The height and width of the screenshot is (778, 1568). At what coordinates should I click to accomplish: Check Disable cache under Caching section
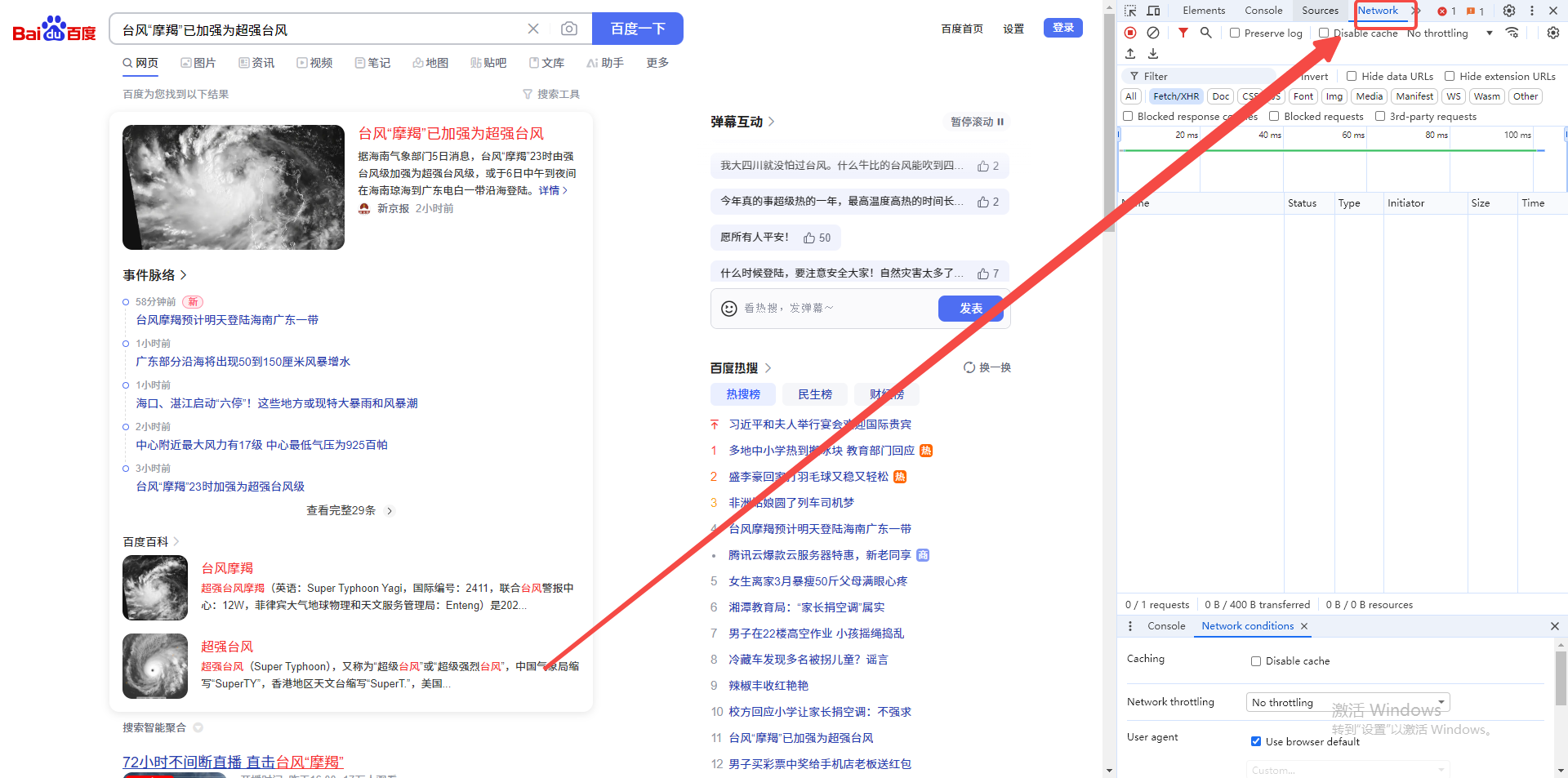click(1256, 661)
